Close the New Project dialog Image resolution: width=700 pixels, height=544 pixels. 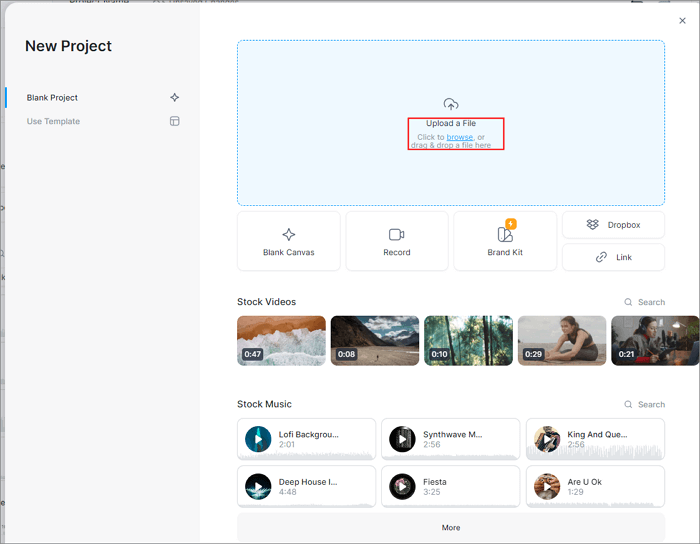[x=682, y=21]
